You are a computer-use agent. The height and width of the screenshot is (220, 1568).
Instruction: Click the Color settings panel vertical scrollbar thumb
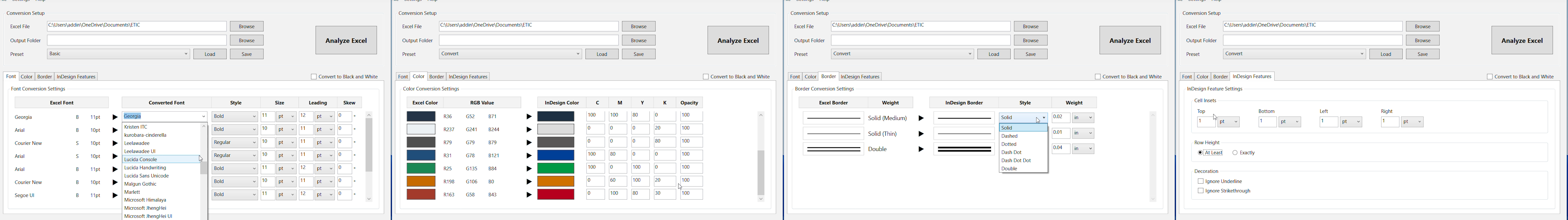pyautogui.click(x=761, y=173)
